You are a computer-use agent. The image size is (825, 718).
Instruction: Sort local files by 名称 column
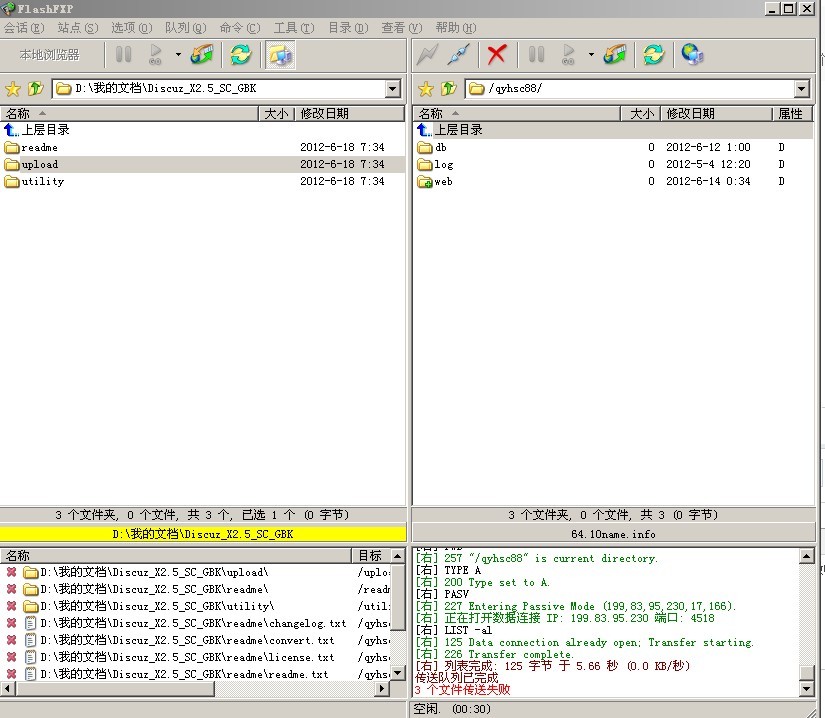pos(129,114)
